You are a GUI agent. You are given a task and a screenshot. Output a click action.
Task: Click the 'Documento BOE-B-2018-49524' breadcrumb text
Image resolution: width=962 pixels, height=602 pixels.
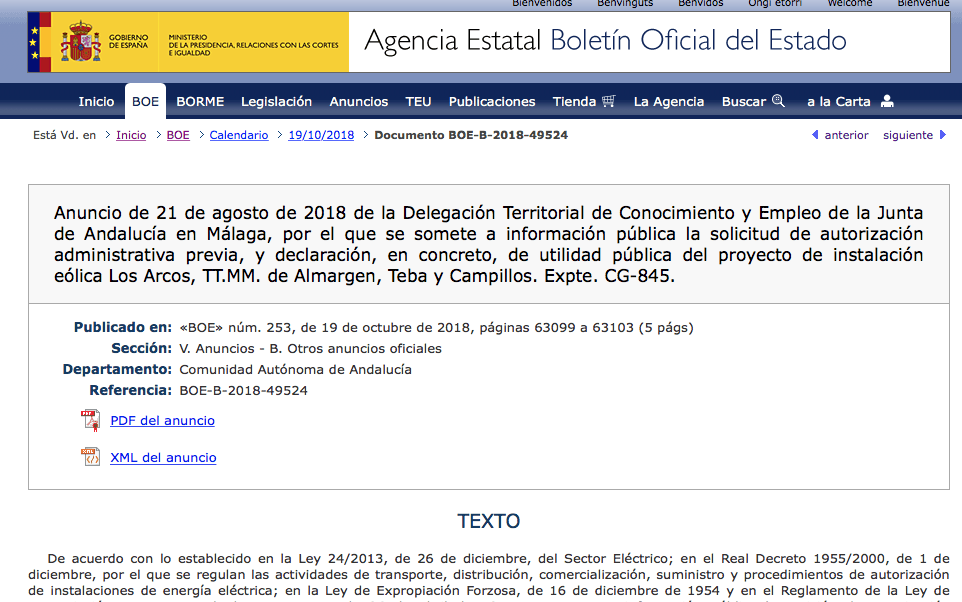point(471,135)
